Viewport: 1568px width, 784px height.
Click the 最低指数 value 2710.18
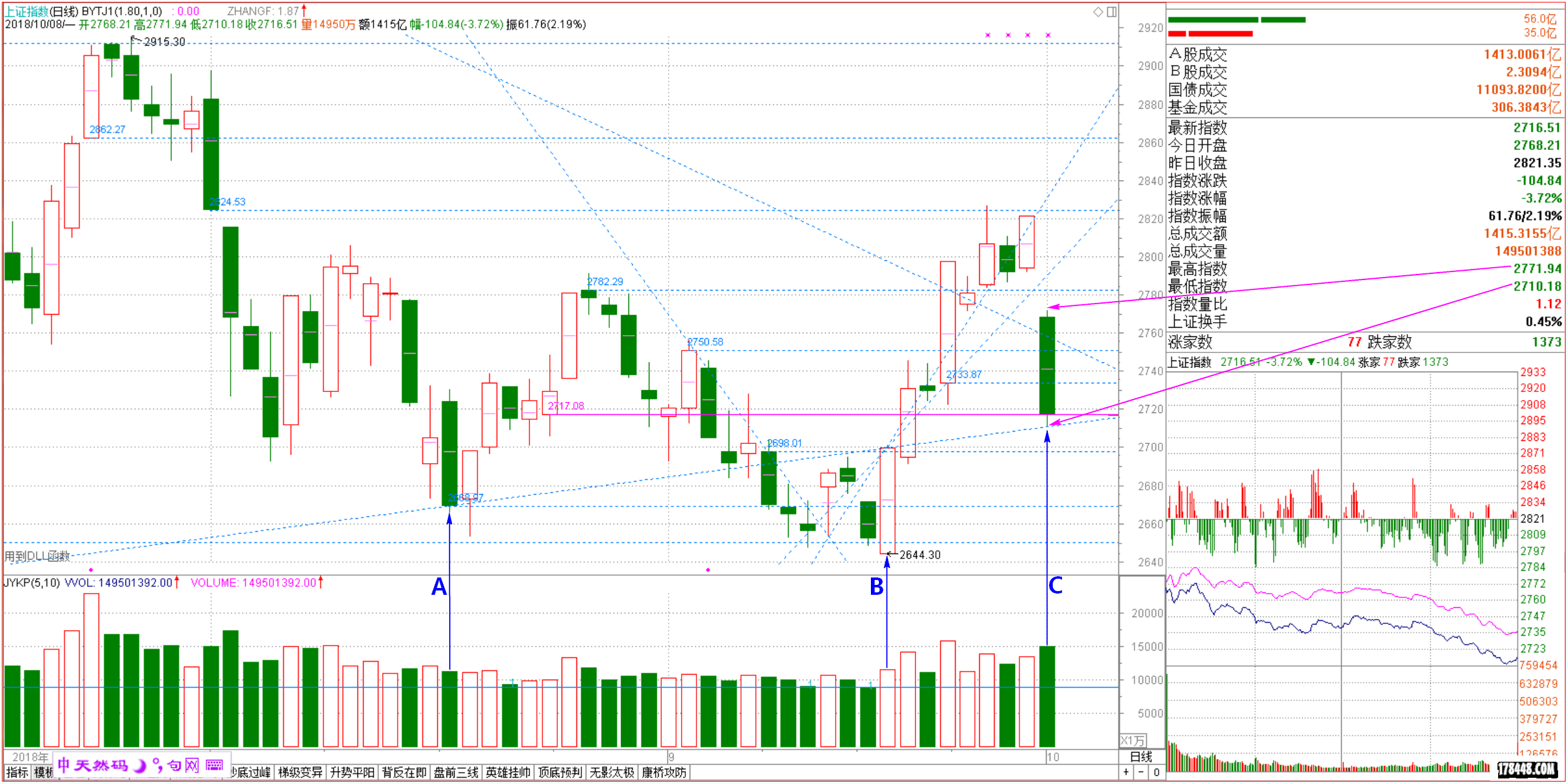click(1537, 286)
